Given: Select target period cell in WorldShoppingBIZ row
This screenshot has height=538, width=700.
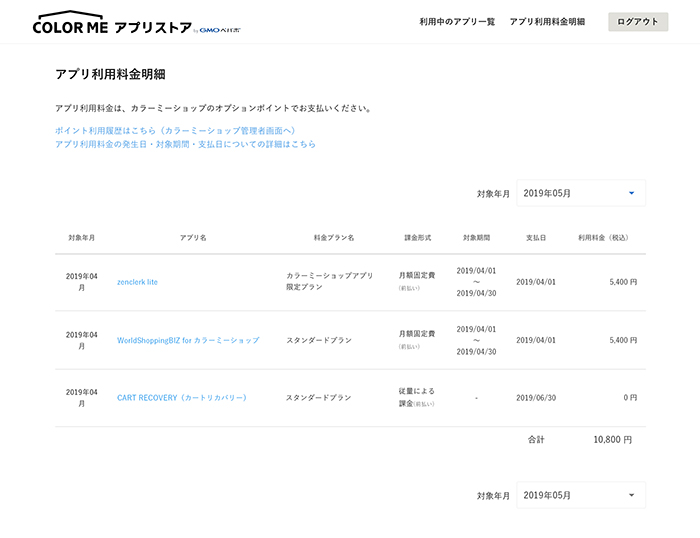Looking at the screenshot, I should coord(476,340).
